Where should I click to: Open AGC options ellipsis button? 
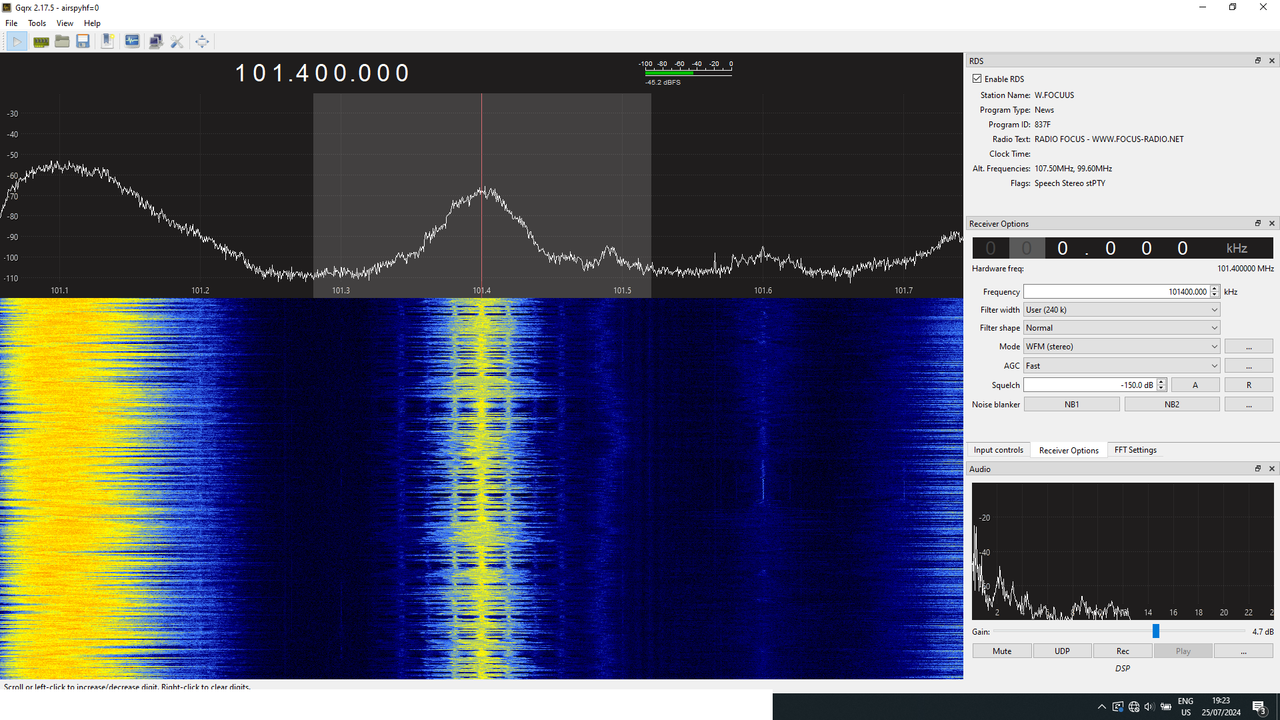1249,366
